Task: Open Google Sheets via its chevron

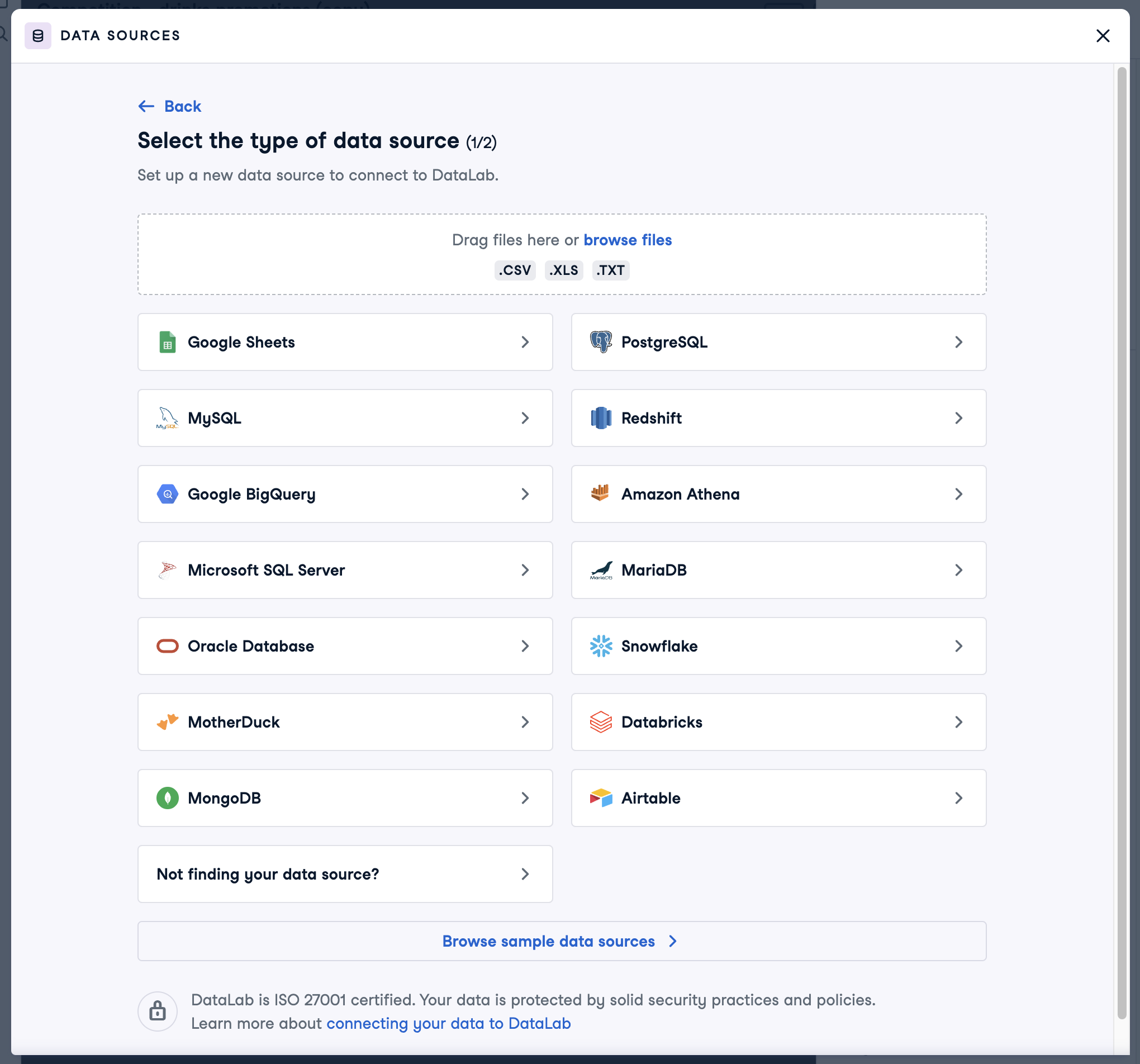Action: (525, 343)
